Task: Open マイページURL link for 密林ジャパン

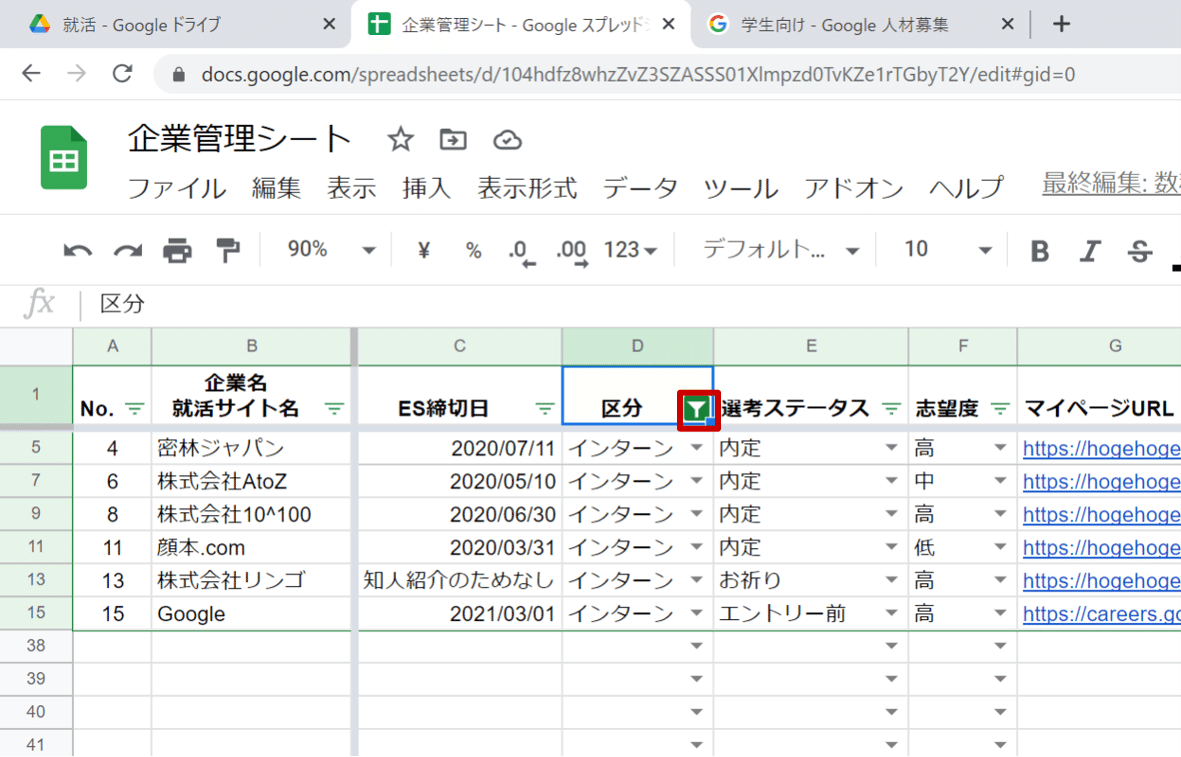Action: click(1101, 449)
